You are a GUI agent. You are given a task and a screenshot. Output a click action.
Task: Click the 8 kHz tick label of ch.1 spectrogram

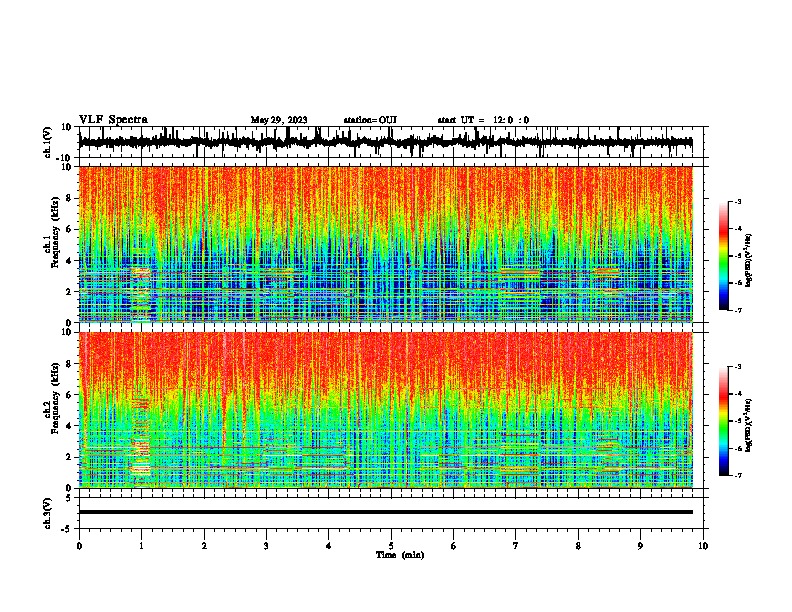point(70,198)
